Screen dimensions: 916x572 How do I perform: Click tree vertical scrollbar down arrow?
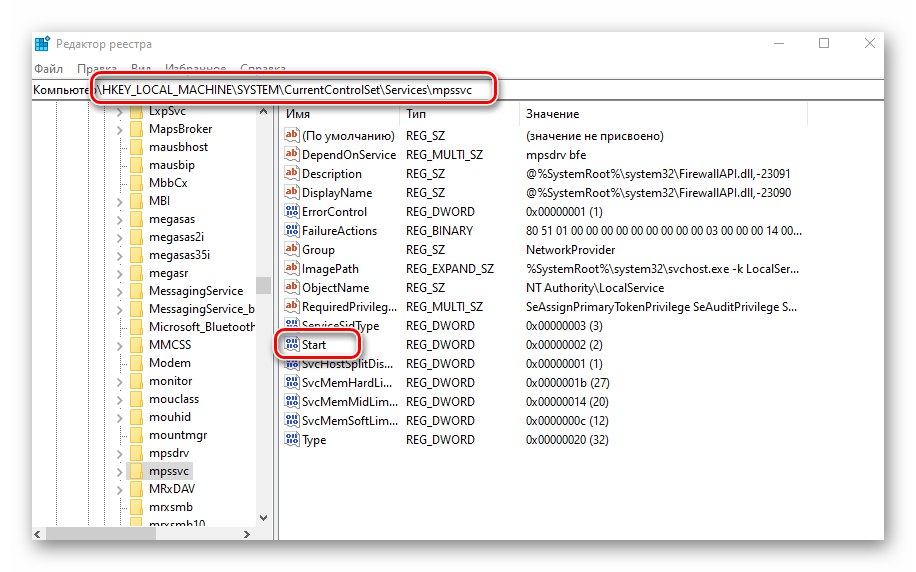pyautogui.click(x=263, y=518)
